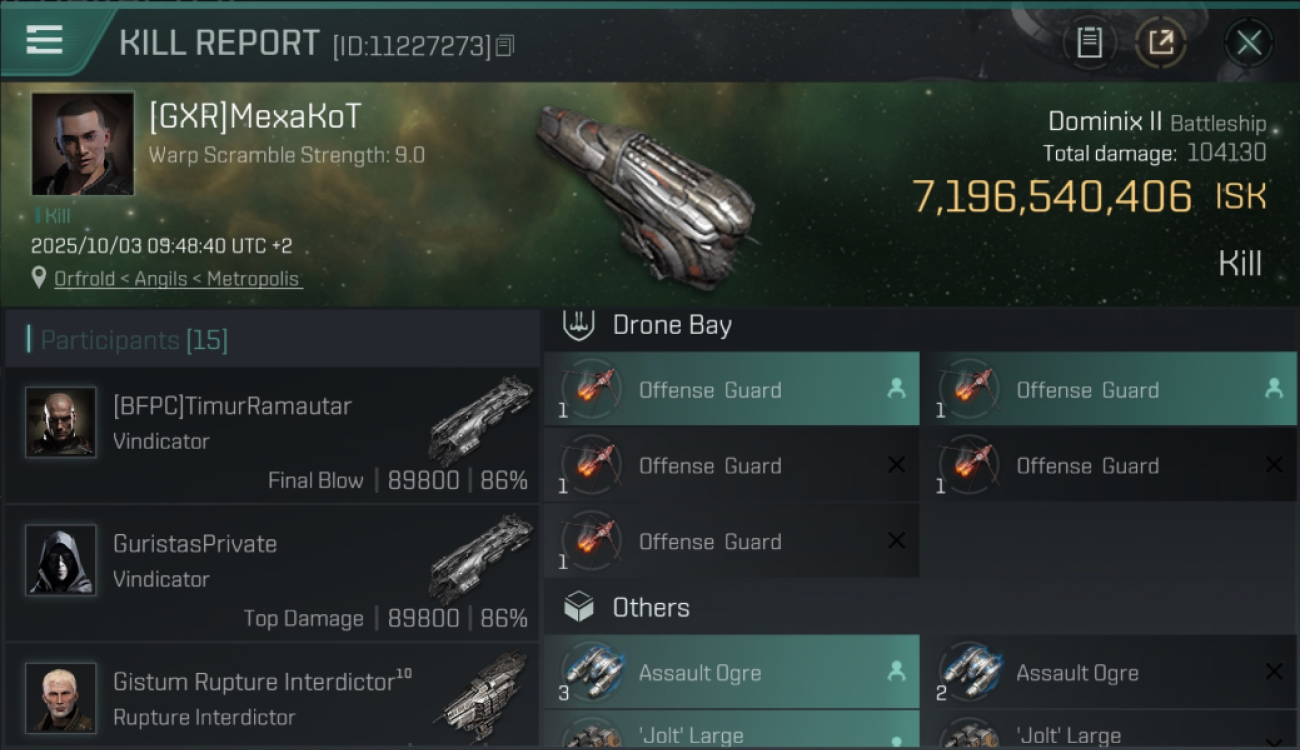
Task: Open the hamburger main menu
Action: click(45, 40)
